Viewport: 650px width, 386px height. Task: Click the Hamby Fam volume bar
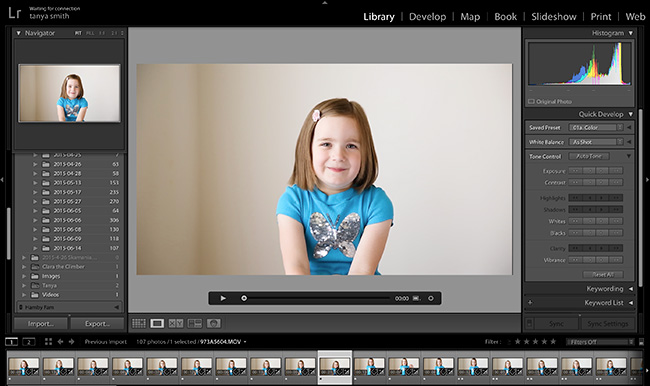click(x=69, y=307)
